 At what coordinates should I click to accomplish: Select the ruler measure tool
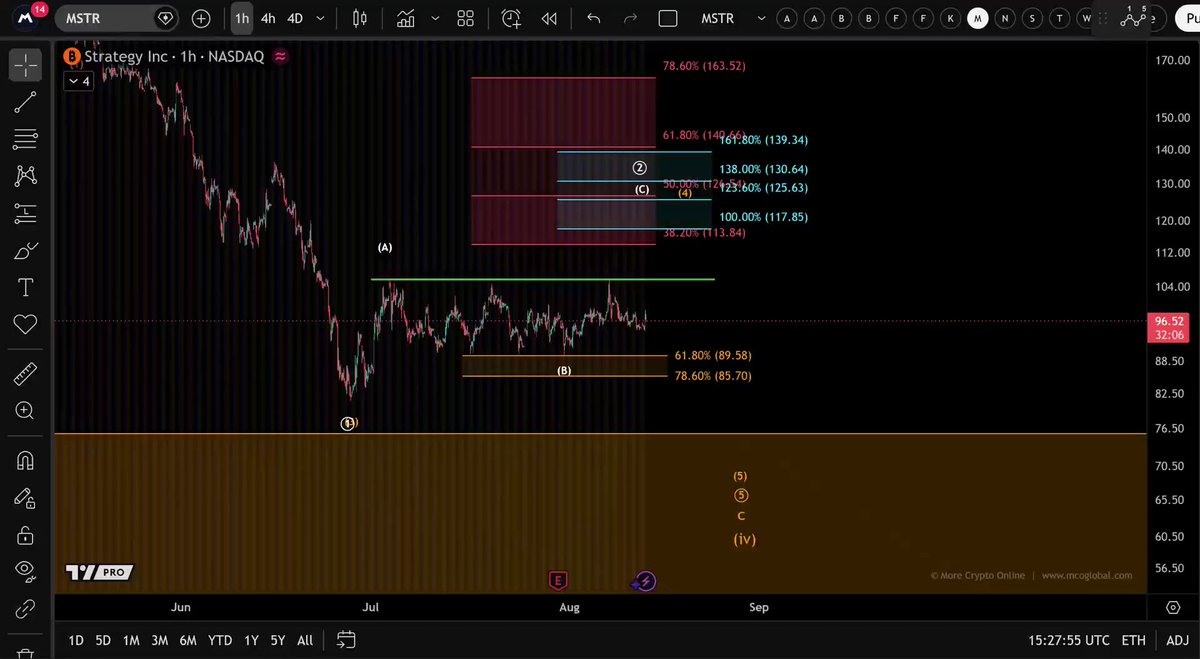point(25,374)
